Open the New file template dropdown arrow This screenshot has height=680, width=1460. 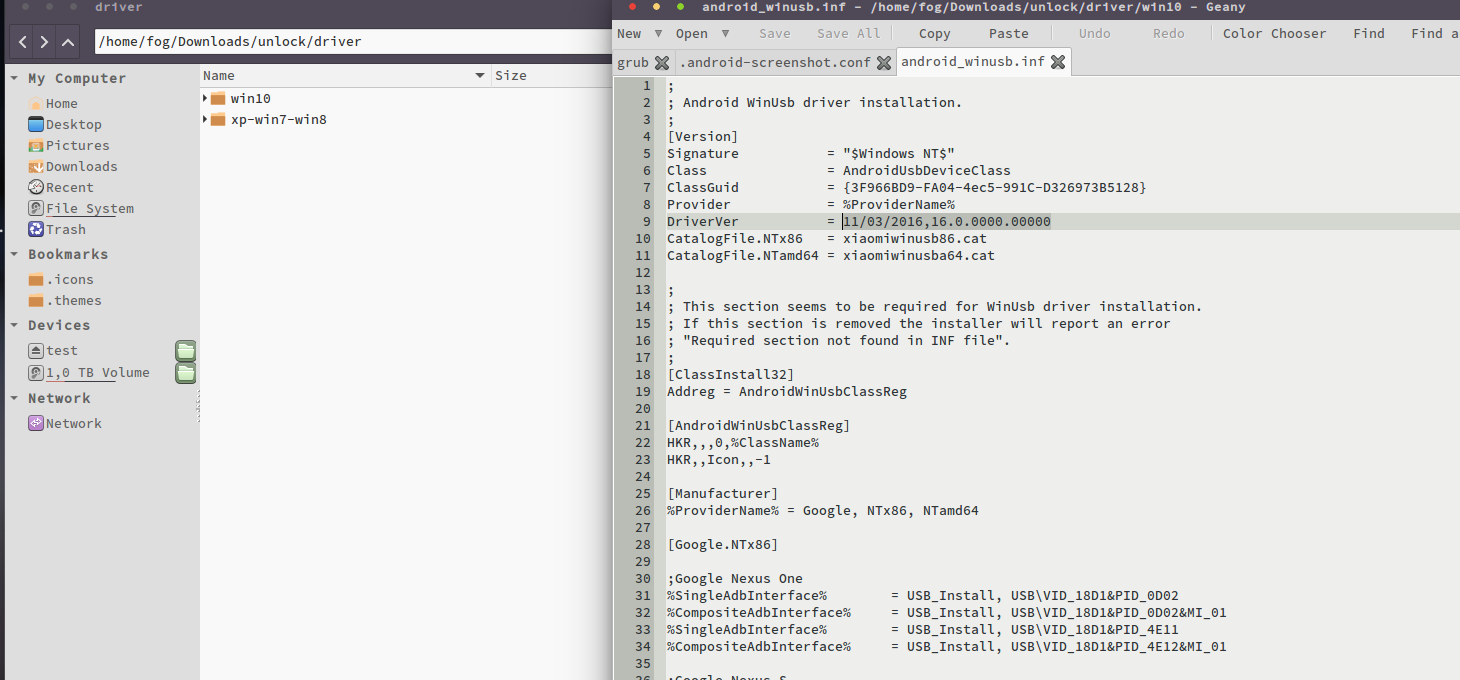tap(657, 33)
